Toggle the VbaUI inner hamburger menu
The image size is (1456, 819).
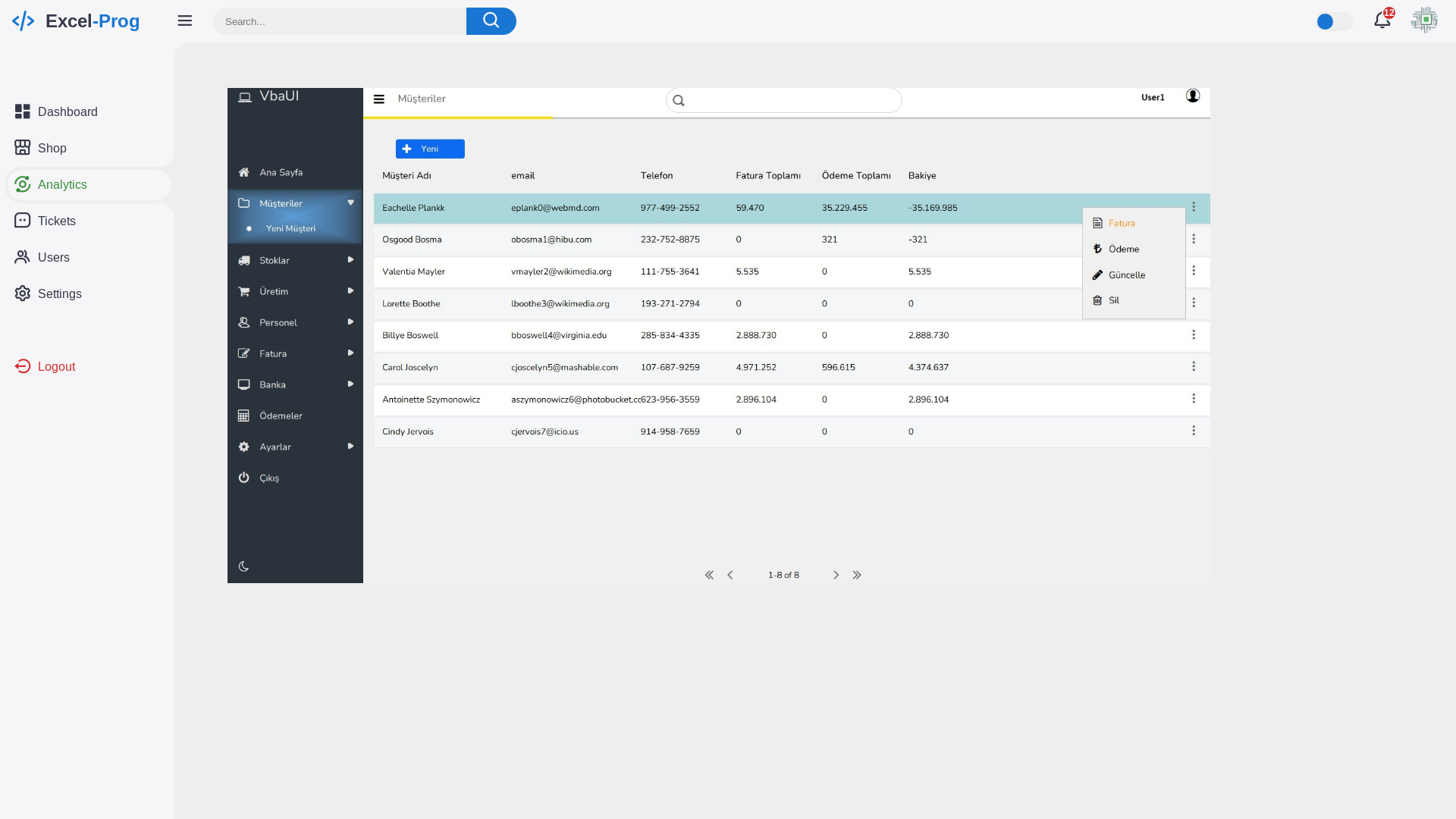click(x=379, y=99)
